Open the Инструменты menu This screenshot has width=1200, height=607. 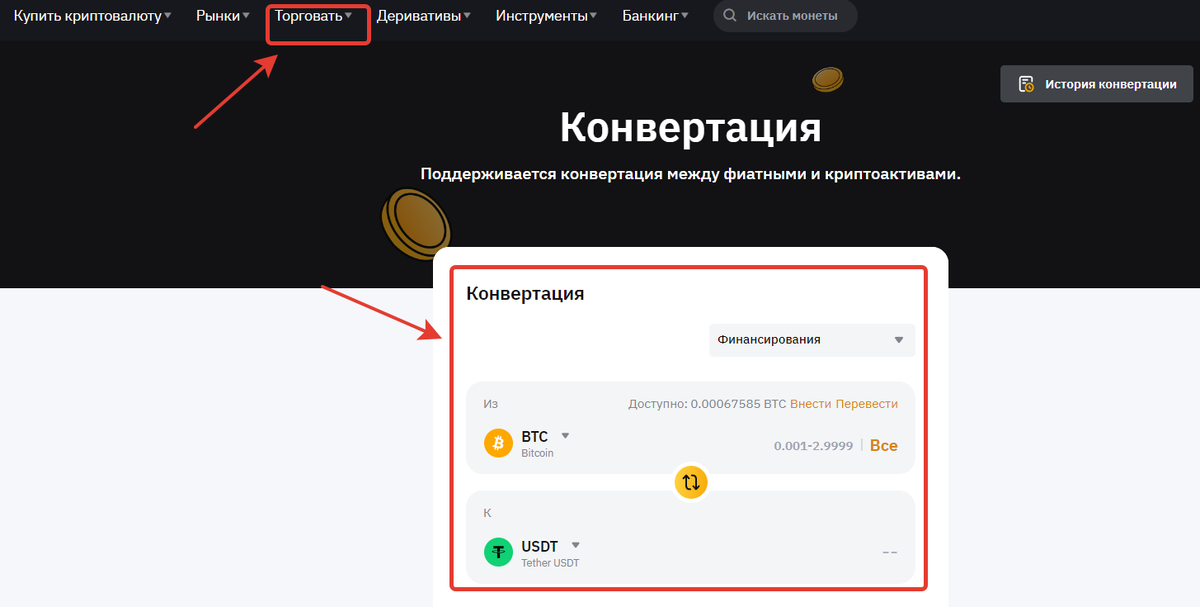[547, 16]
